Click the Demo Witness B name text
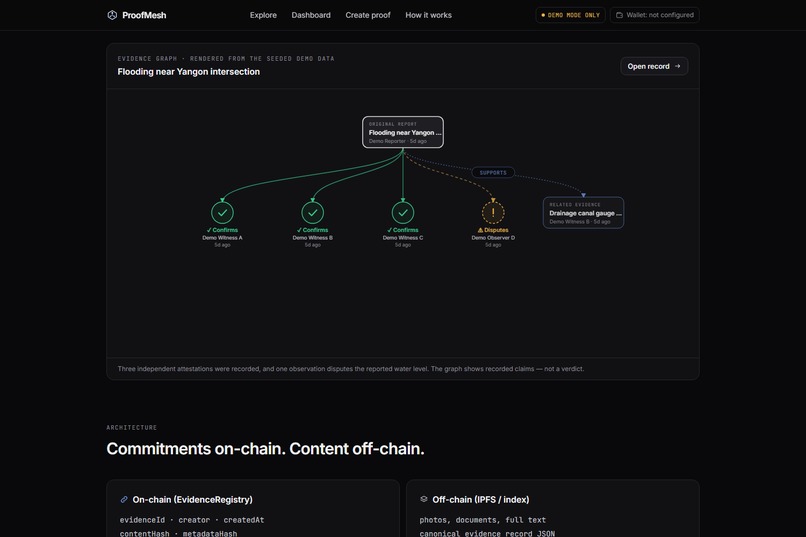The image size is (806, 537). point(313,238)
